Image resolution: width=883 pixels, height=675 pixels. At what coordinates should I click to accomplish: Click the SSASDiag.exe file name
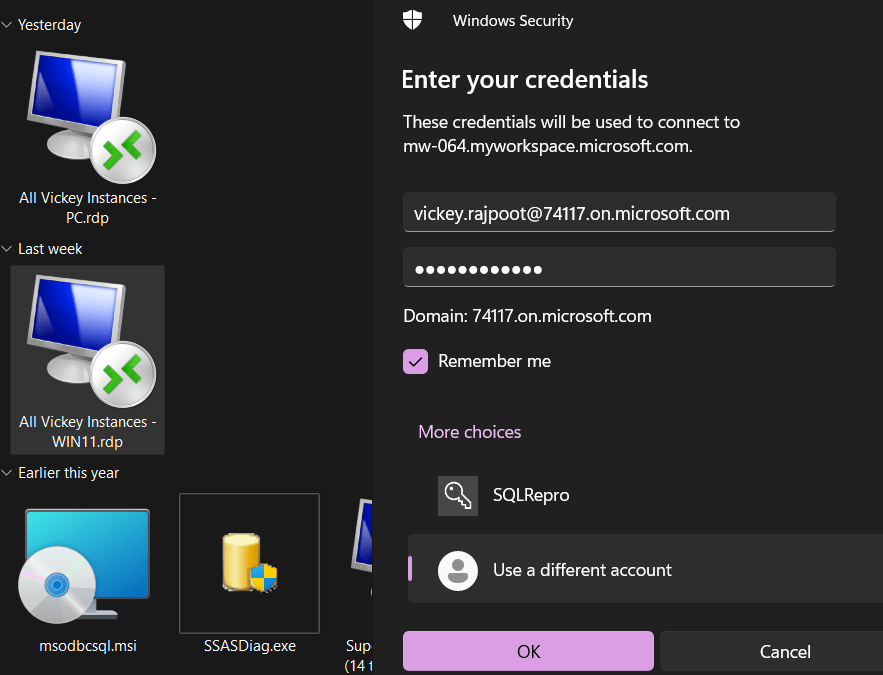pyautogui.click(x=249, y=646)
